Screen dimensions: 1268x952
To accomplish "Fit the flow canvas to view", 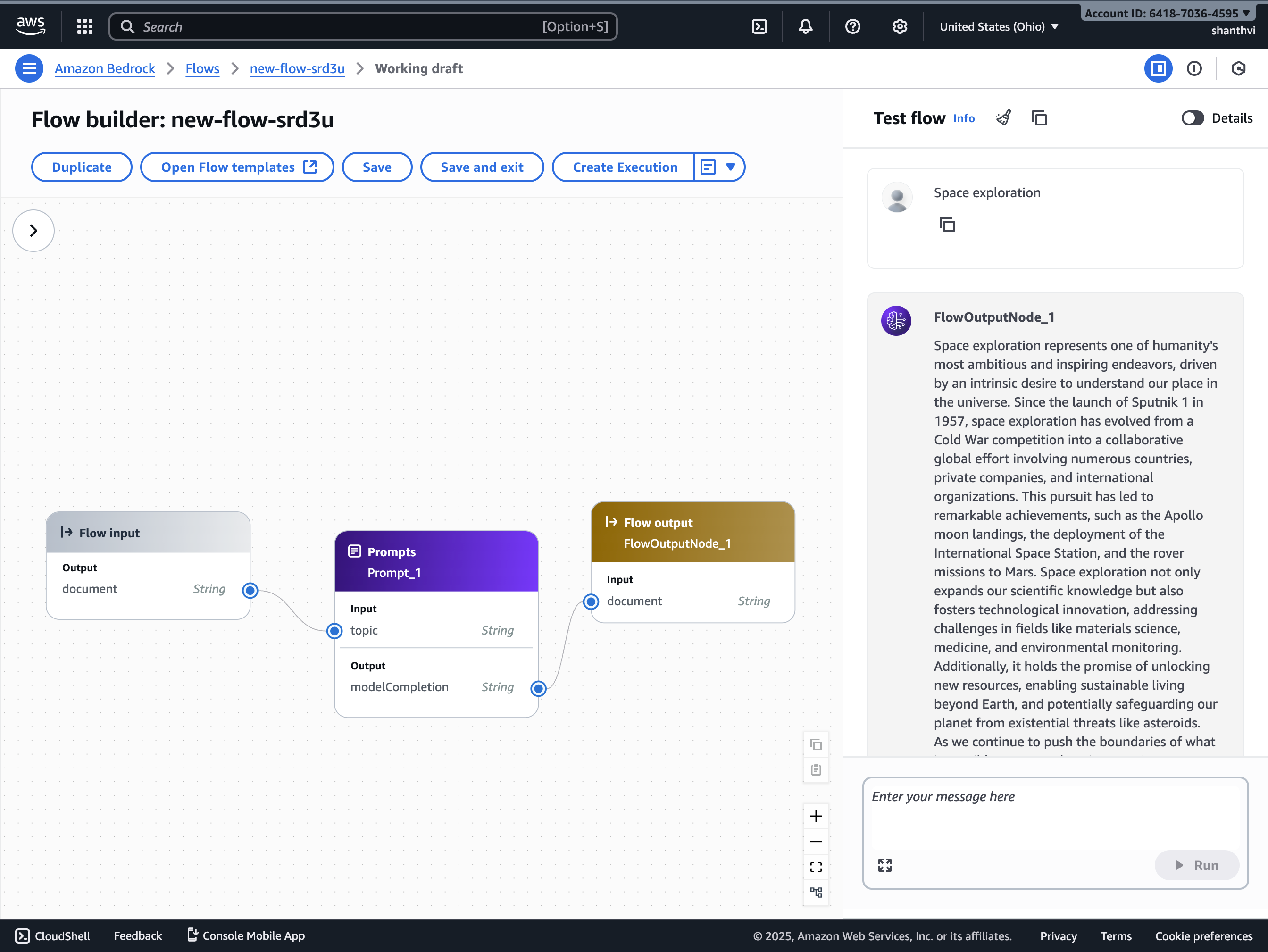I will pyautogui.click(x=816, y=867).
